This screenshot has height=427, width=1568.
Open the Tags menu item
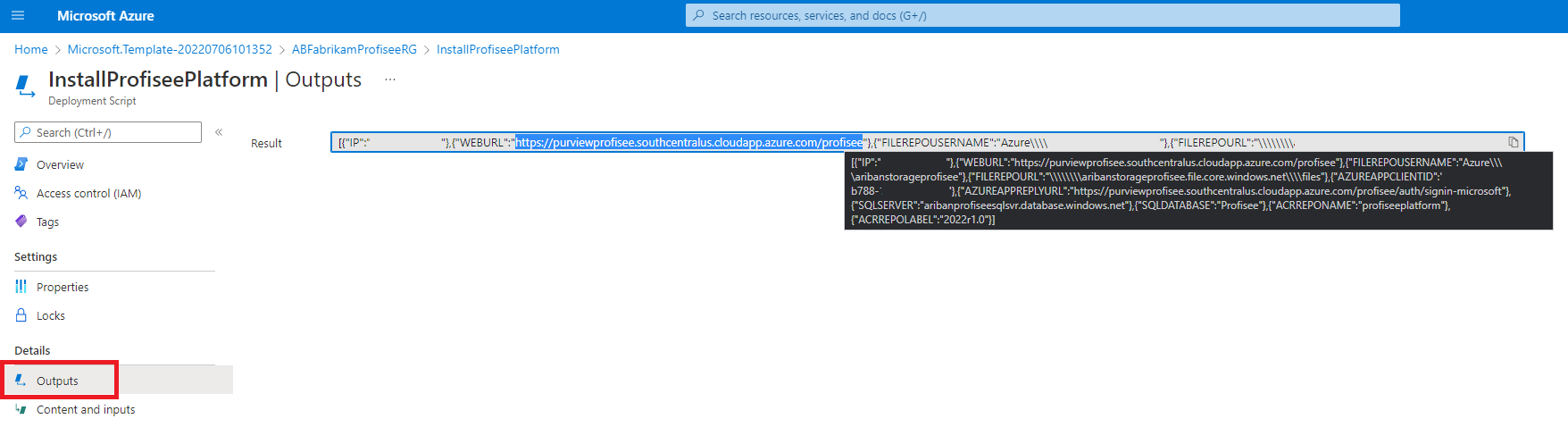click(x=47, y=222)
